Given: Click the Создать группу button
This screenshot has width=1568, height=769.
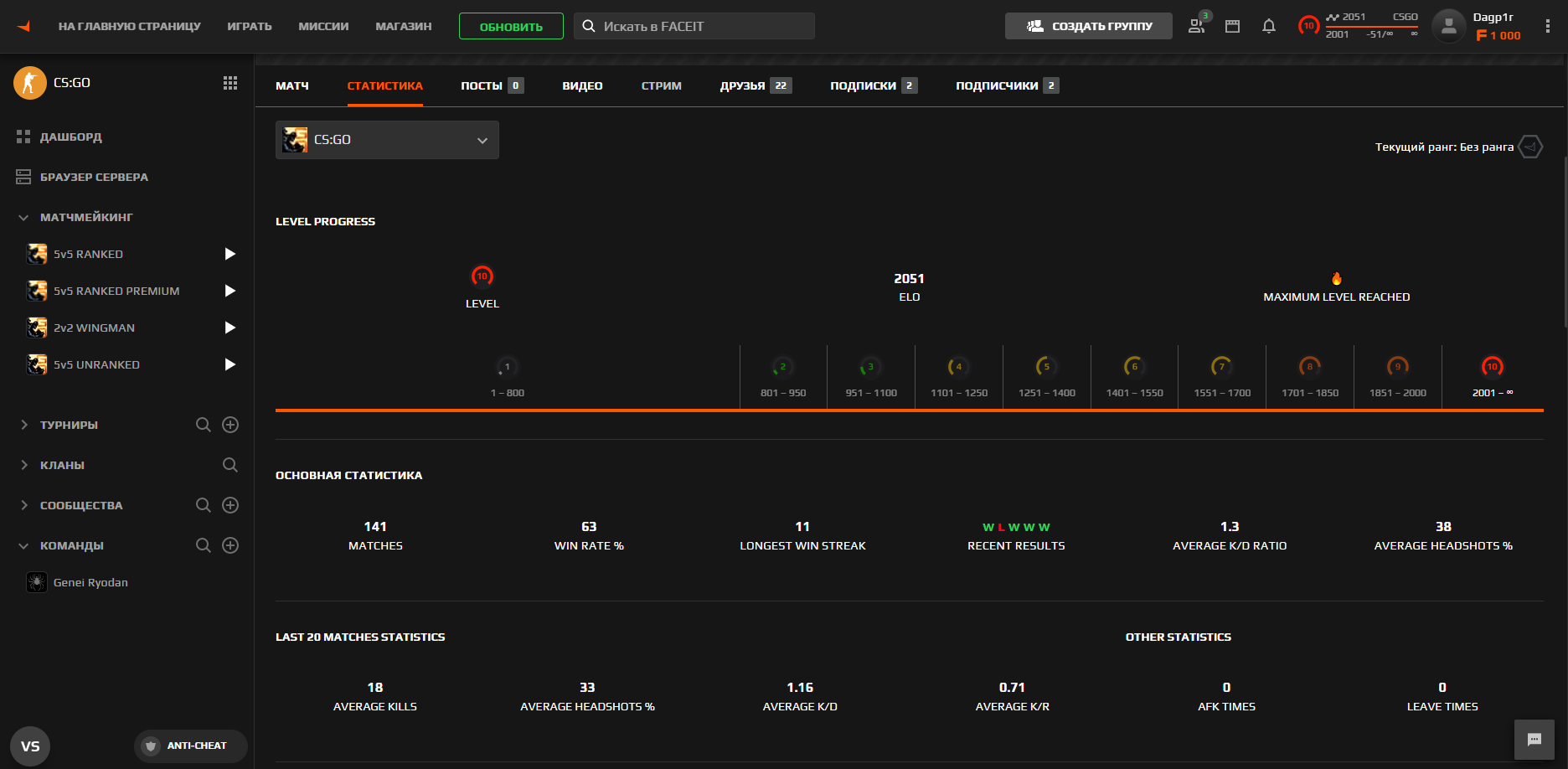Looking at the screenshot, I should pos(1088,26).
